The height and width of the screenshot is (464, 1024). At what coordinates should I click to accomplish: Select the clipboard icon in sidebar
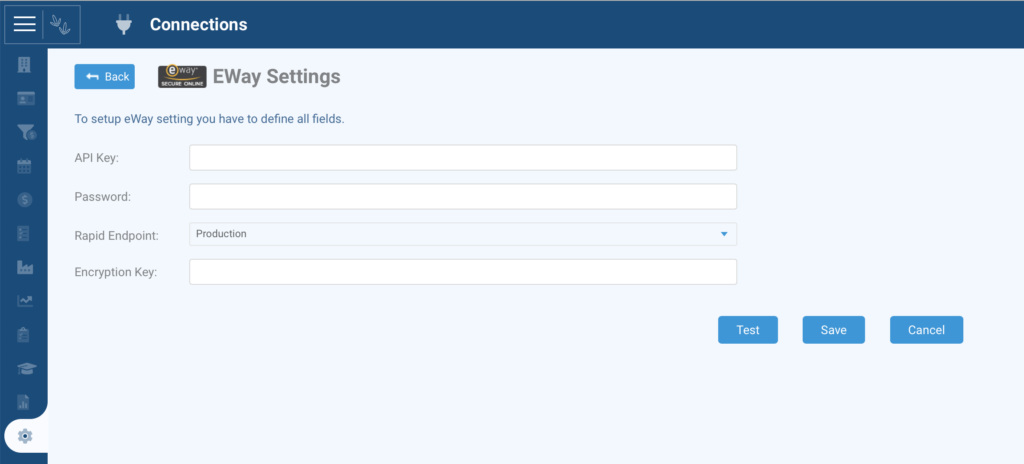tap(24, 335)
